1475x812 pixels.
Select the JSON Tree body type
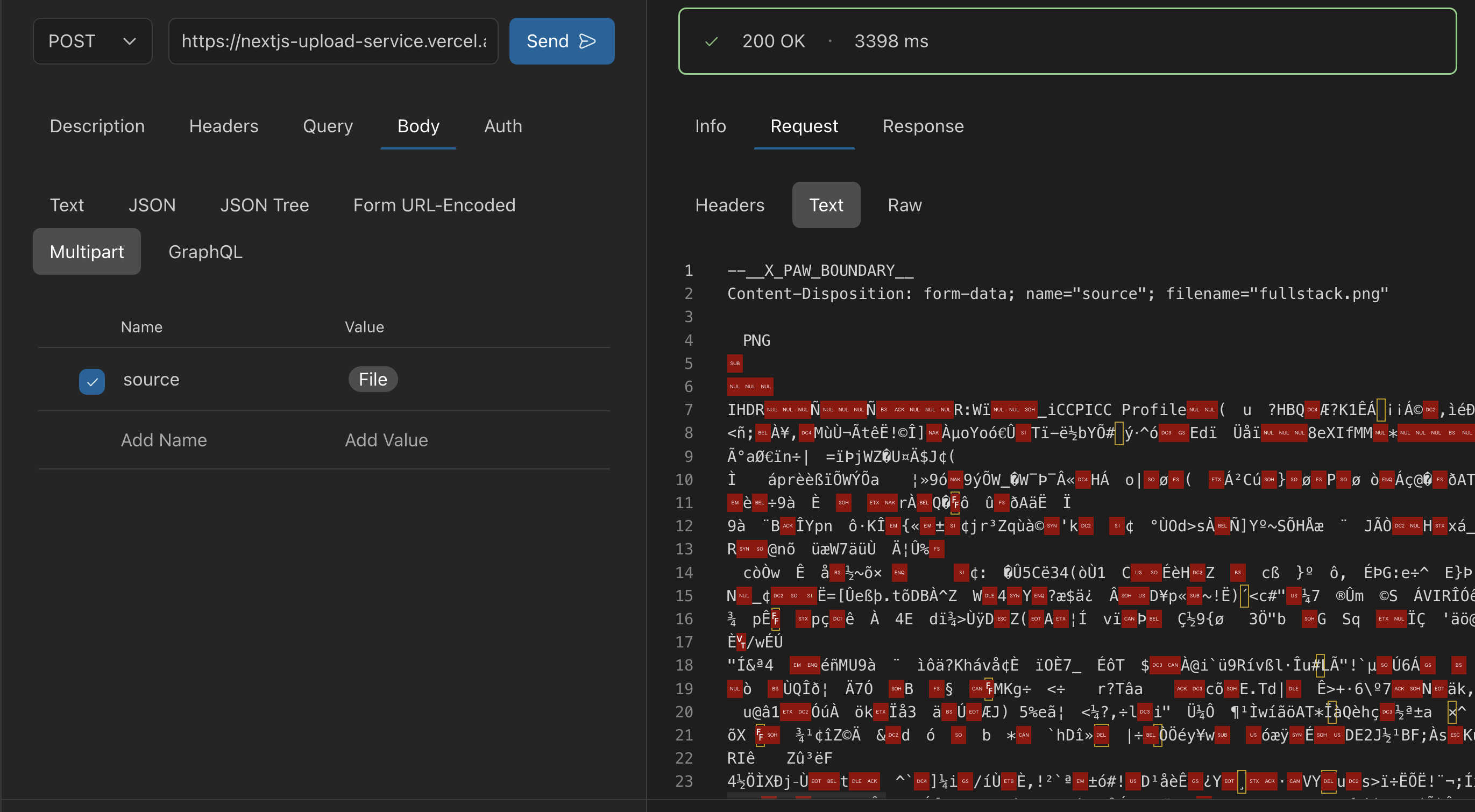tap(264, 205)
